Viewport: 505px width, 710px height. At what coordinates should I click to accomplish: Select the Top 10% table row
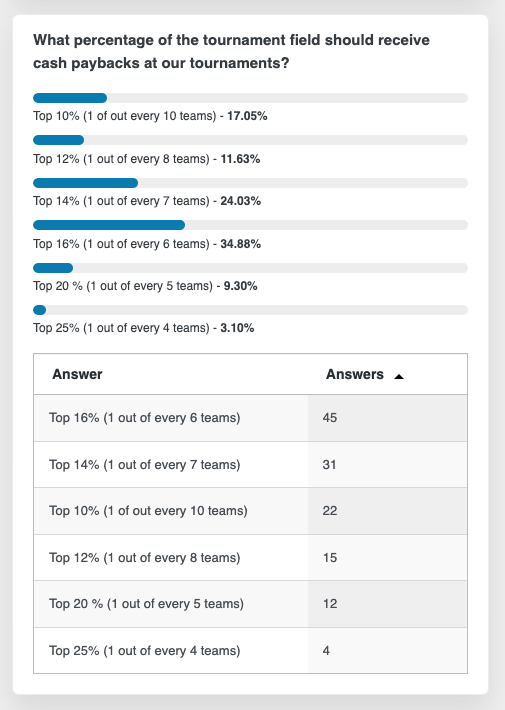click(250, 511)
